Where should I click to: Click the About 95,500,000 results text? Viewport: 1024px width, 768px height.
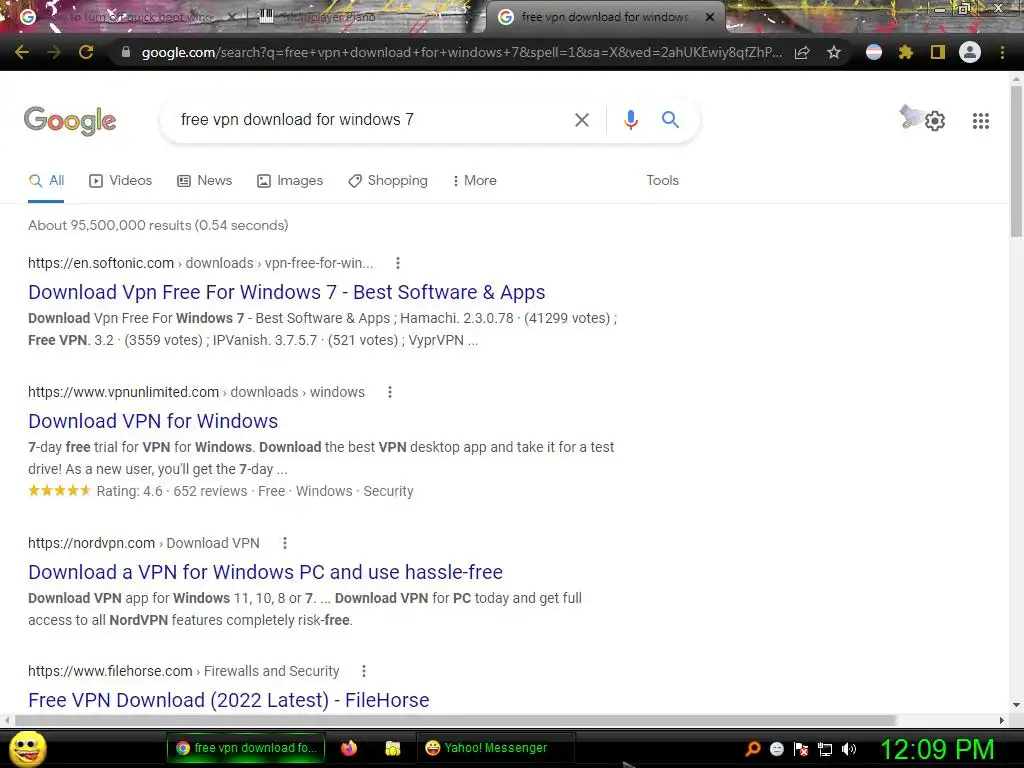pyautogui.click(x=158, y=225)
